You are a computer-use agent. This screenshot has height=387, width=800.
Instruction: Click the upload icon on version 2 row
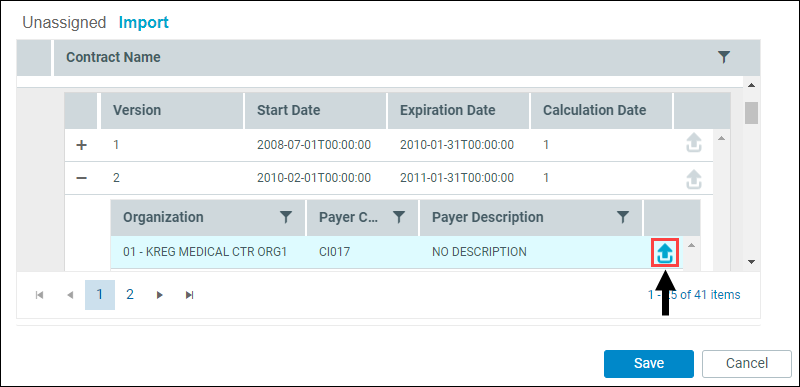(693, 179)
